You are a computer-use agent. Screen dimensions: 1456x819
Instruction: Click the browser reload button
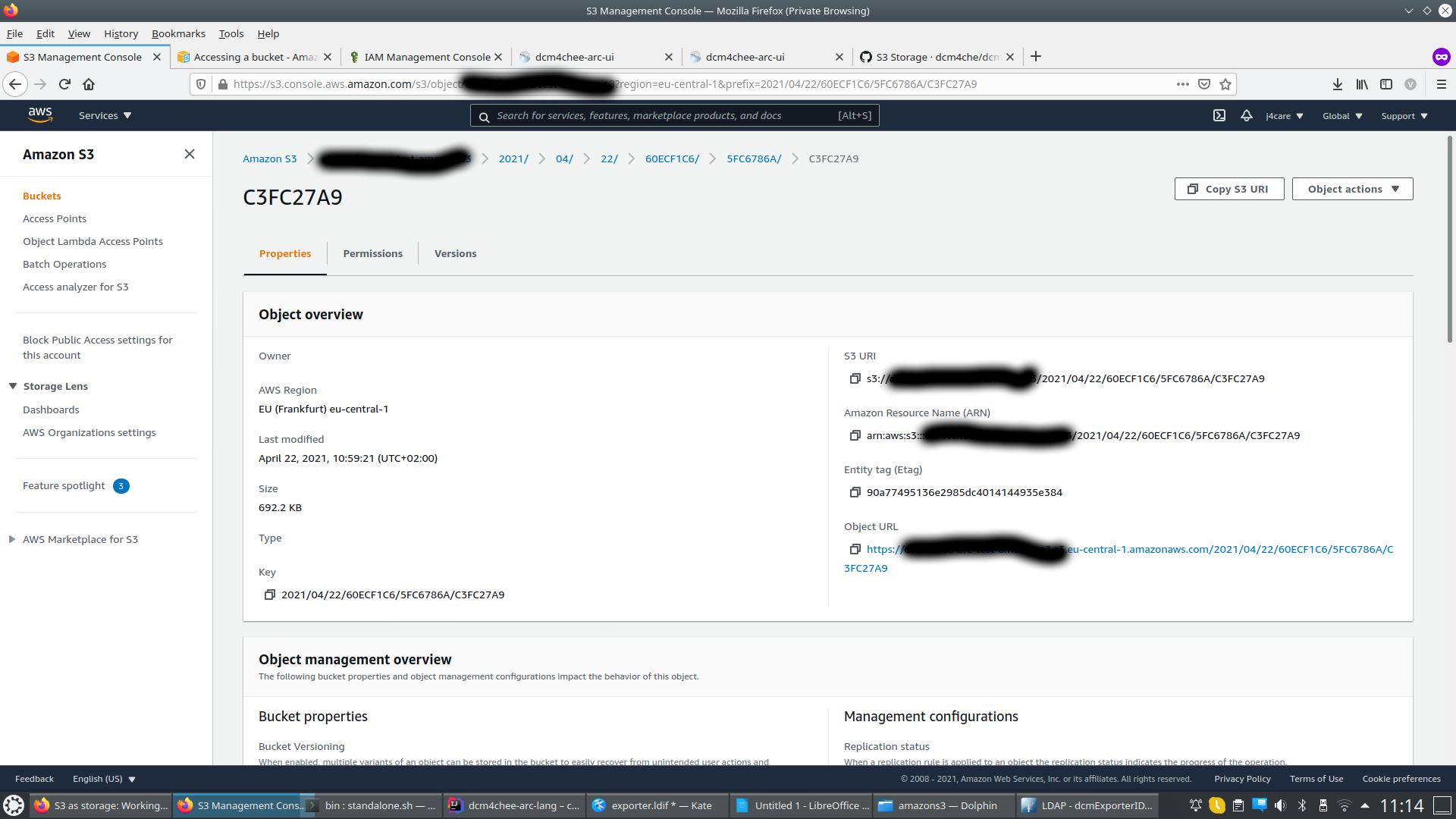click(x=64, y=84)
